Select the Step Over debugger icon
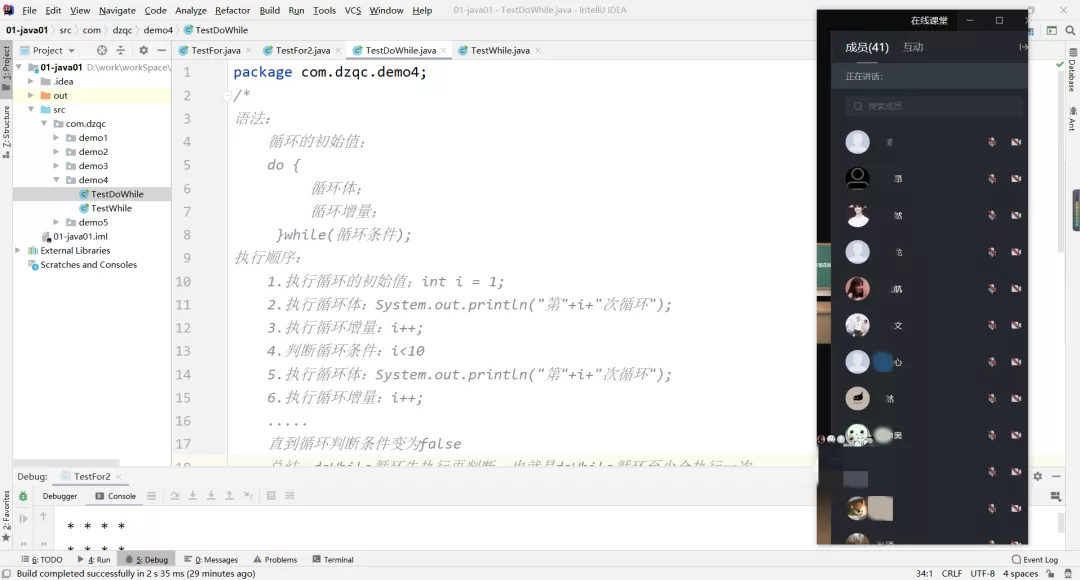1080x580 pixels. pyautogui.click(x=174, y=495)
